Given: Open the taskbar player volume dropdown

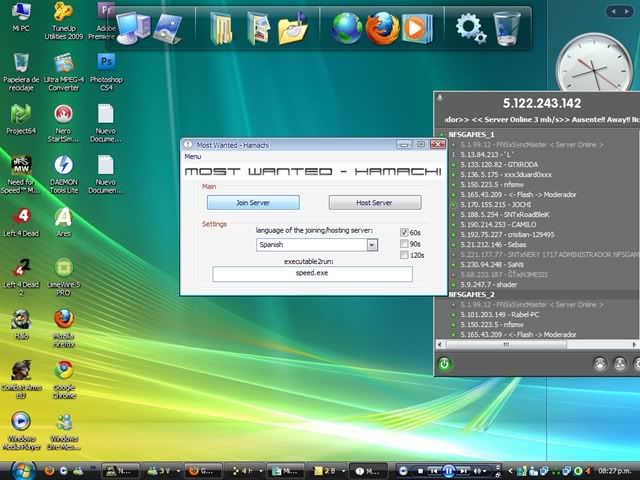Looking at the screenshot, I should coord(484,471).
